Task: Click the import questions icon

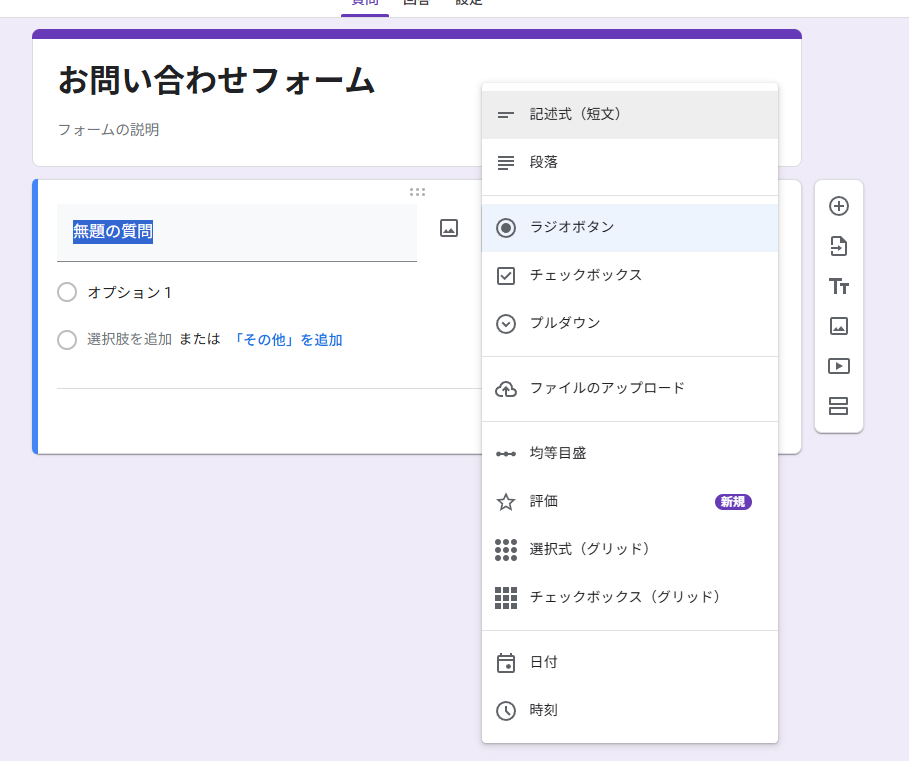Action: click(x=839, y=246)
